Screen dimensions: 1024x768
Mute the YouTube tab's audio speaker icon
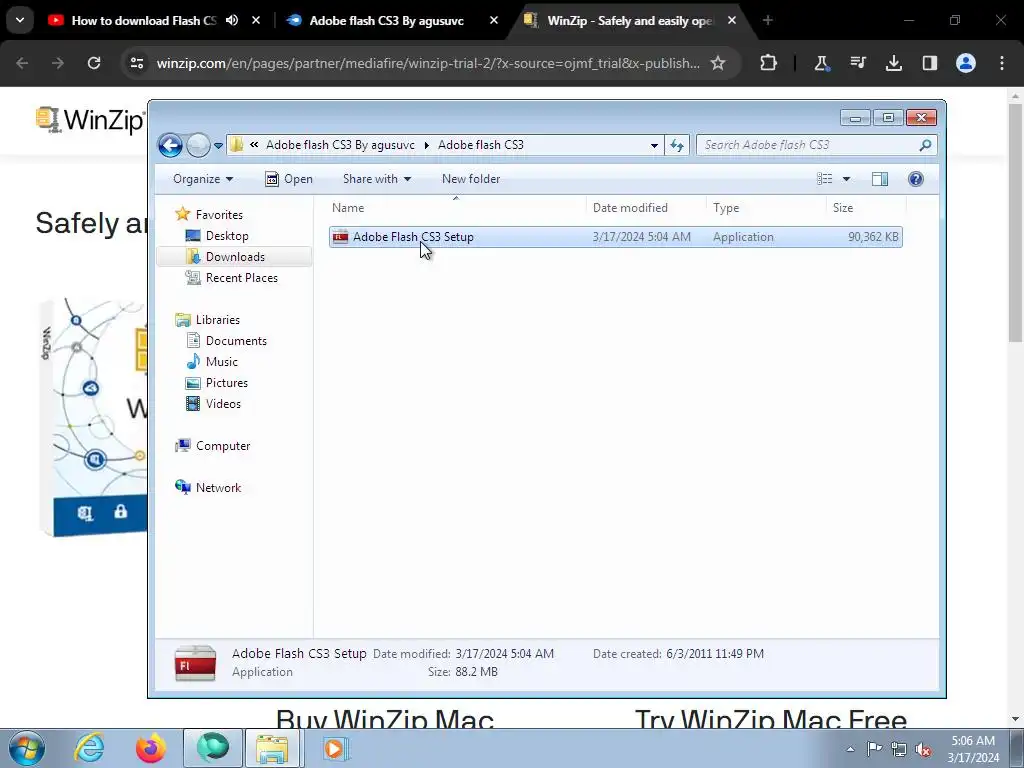232,20
